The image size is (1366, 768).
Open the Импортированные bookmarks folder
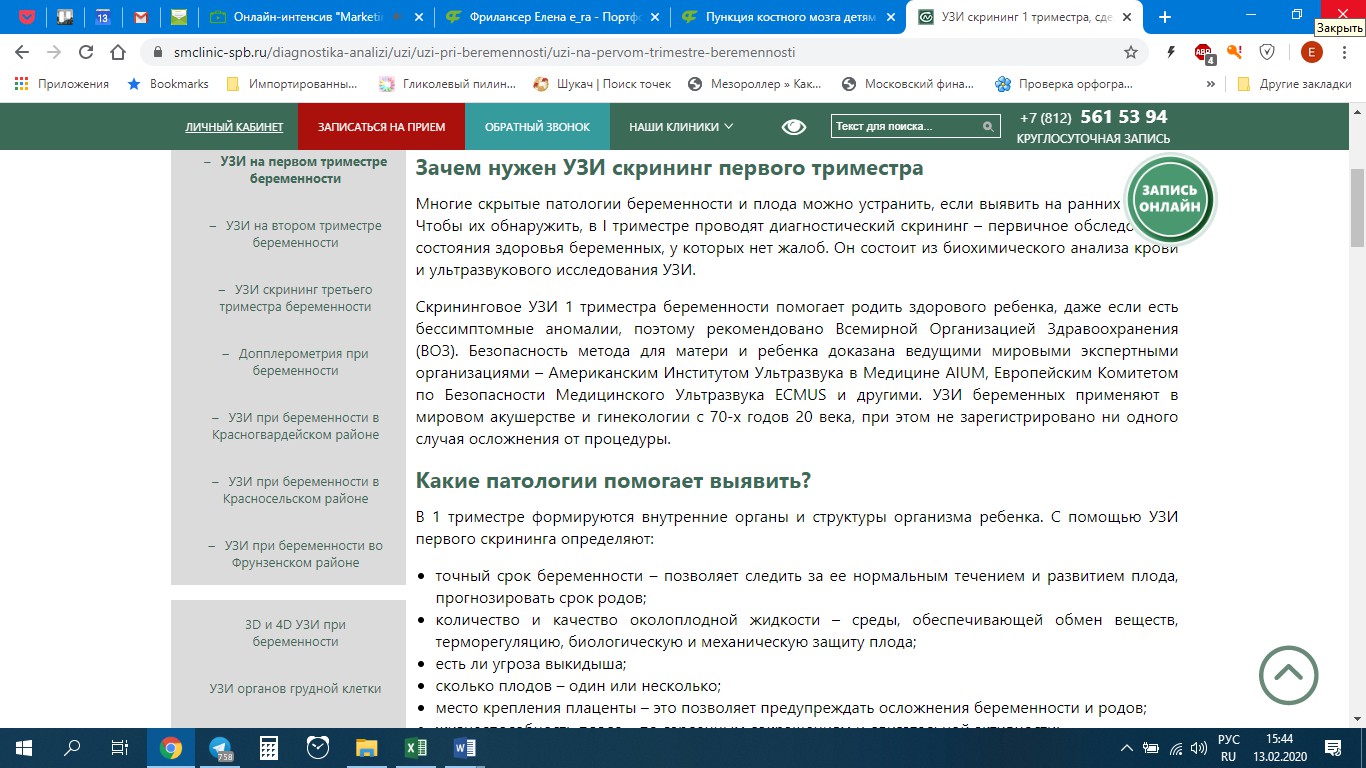tap(292, 84)
